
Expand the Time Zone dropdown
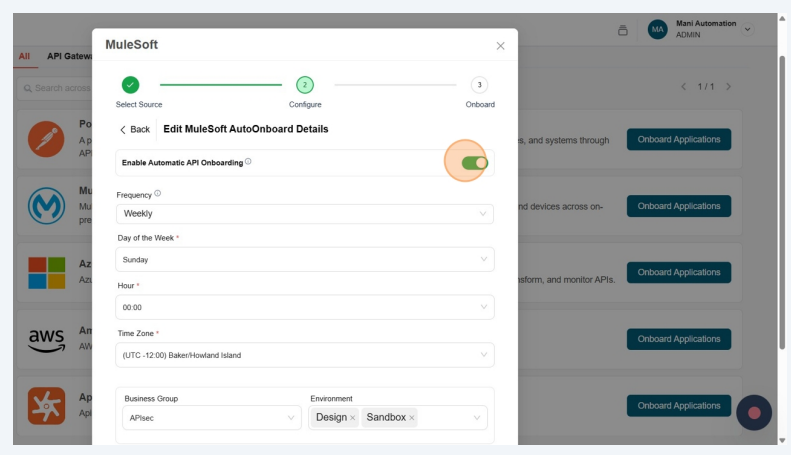tap(304, 354)
